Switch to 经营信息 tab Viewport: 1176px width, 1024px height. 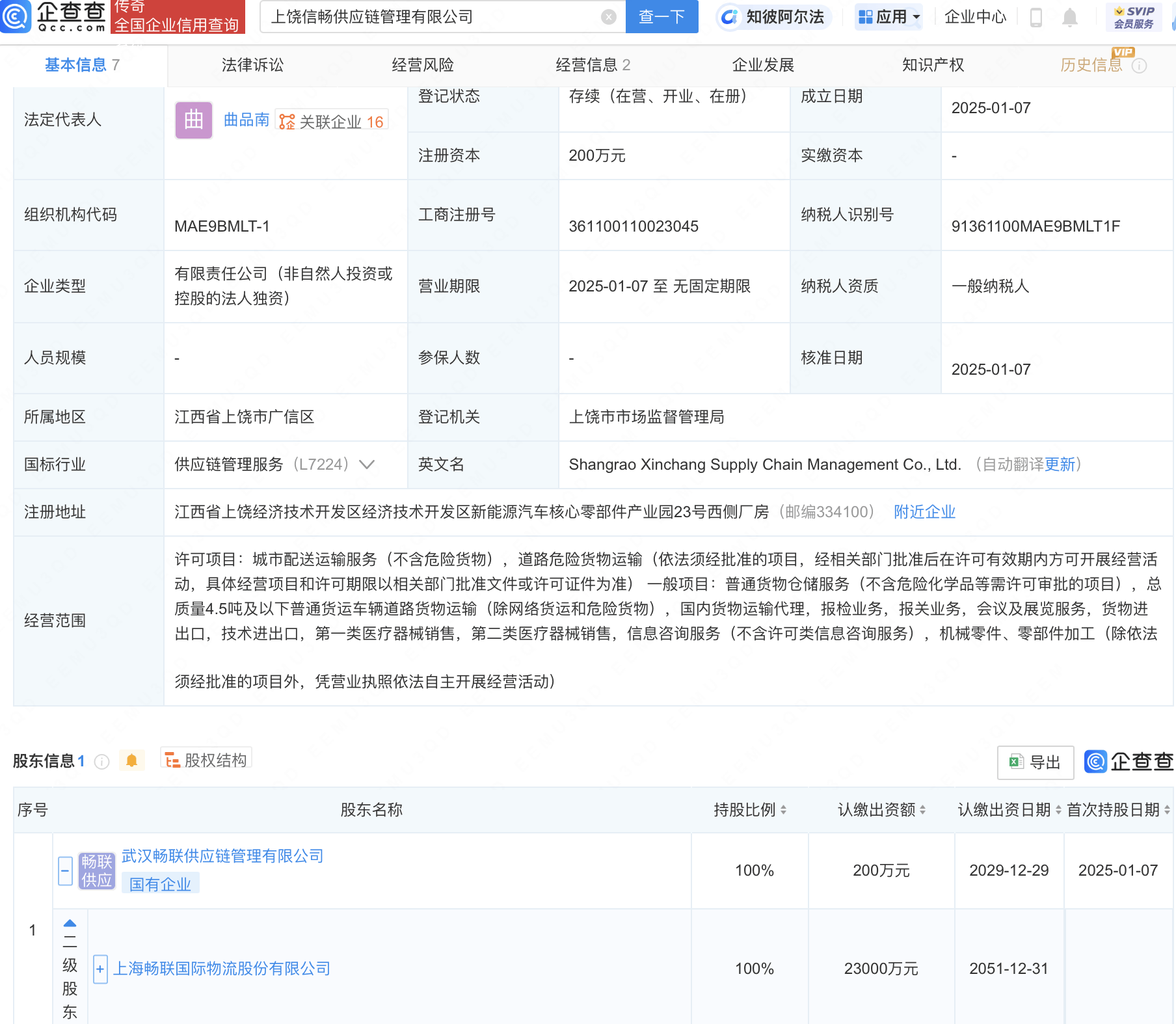593,65
